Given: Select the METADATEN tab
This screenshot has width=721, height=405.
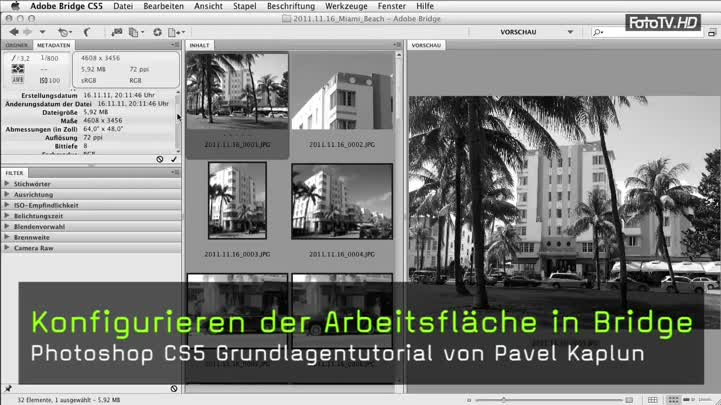Looking at the screenshot, I should coord(53,45).
